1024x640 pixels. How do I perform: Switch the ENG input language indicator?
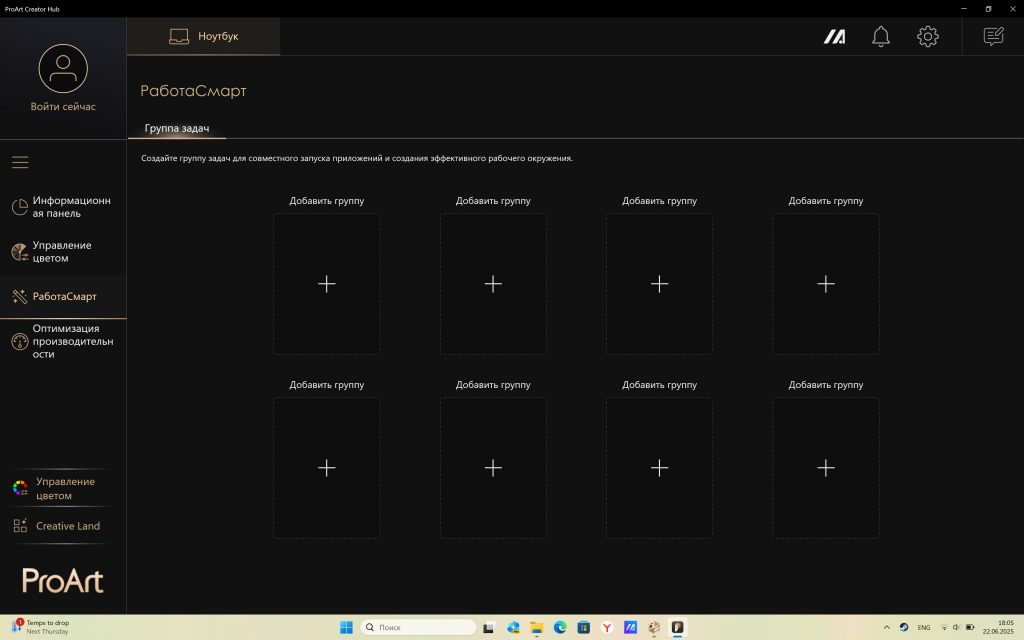tap(923, 628)
